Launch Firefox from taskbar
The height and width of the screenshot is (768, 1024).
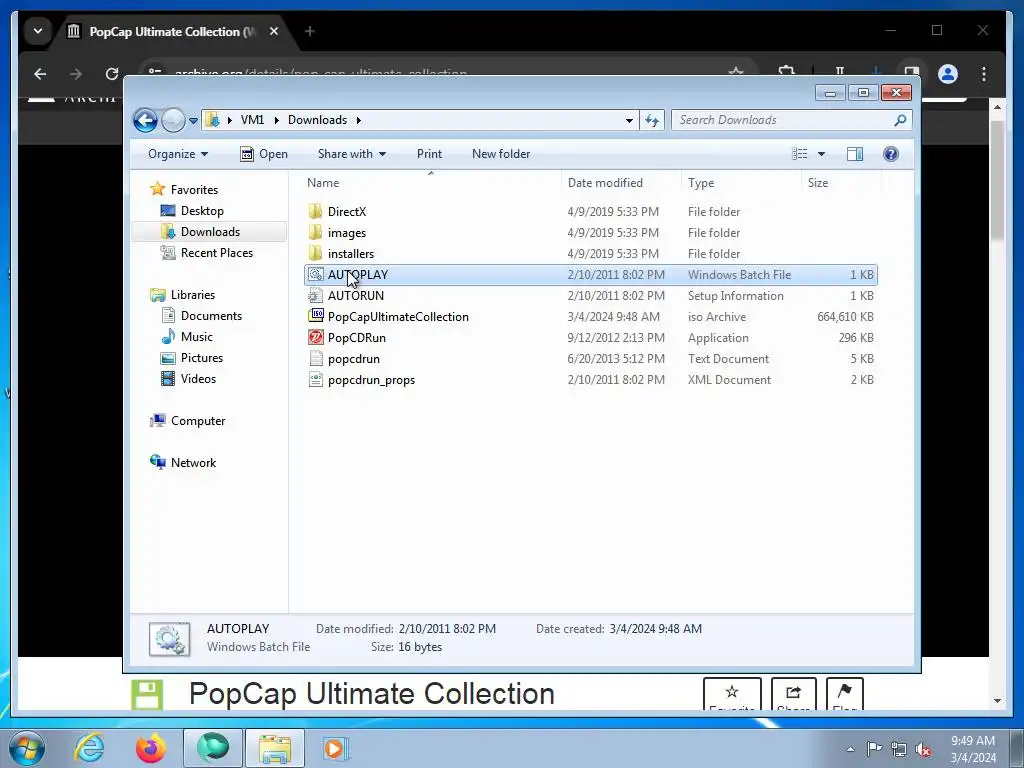150,748
